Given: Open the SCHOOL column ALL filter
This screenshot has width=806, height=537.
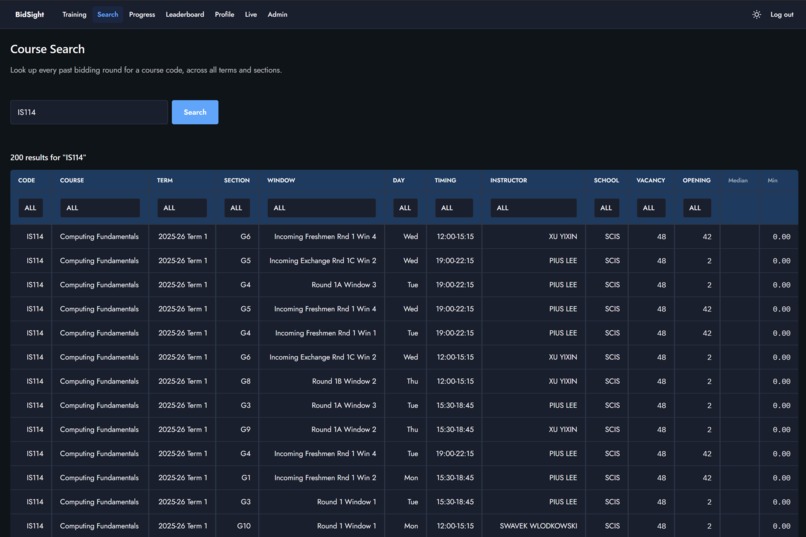Looking at the screenshot, I should [607, 208].
